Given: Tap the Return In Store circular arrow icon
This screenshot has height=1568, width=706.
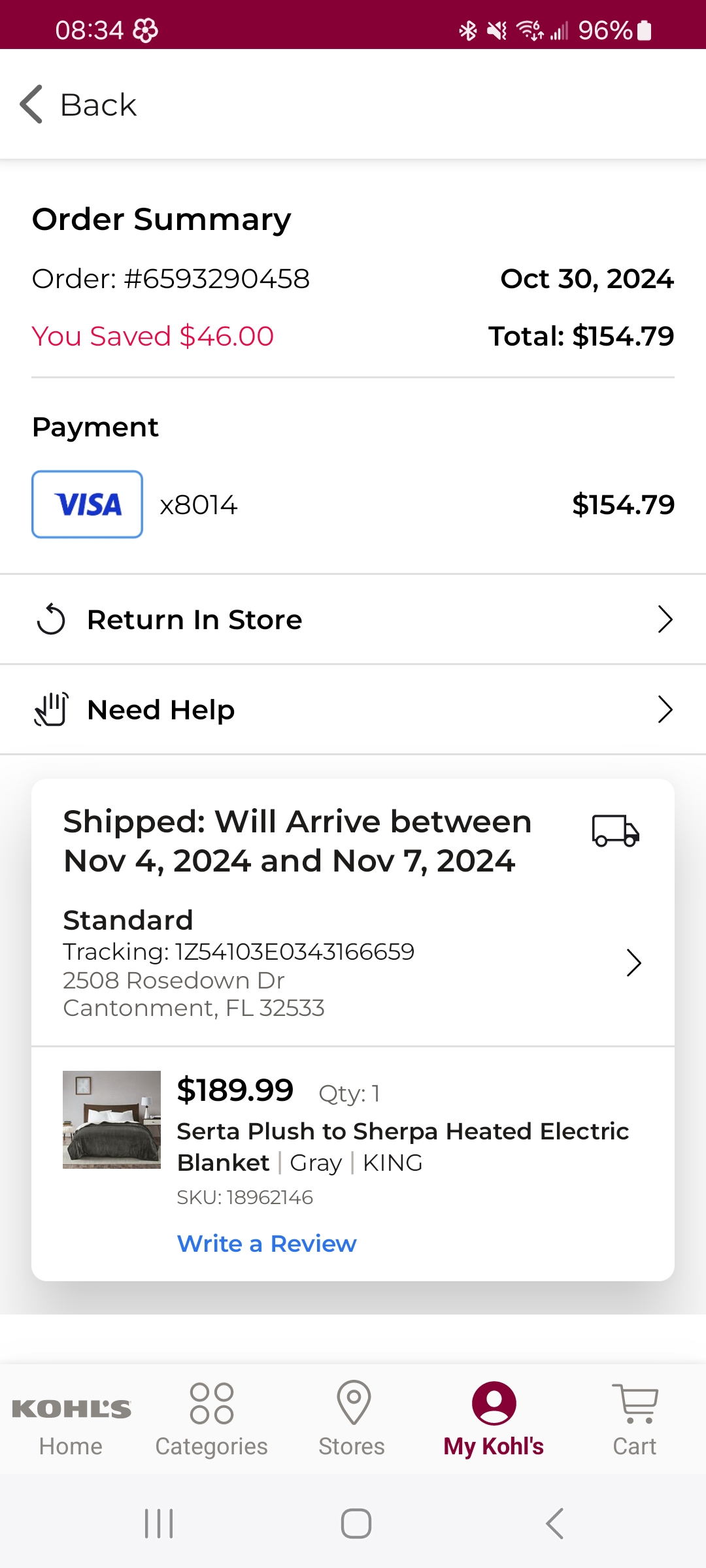Looking at the screenshot, I should 51,619.
